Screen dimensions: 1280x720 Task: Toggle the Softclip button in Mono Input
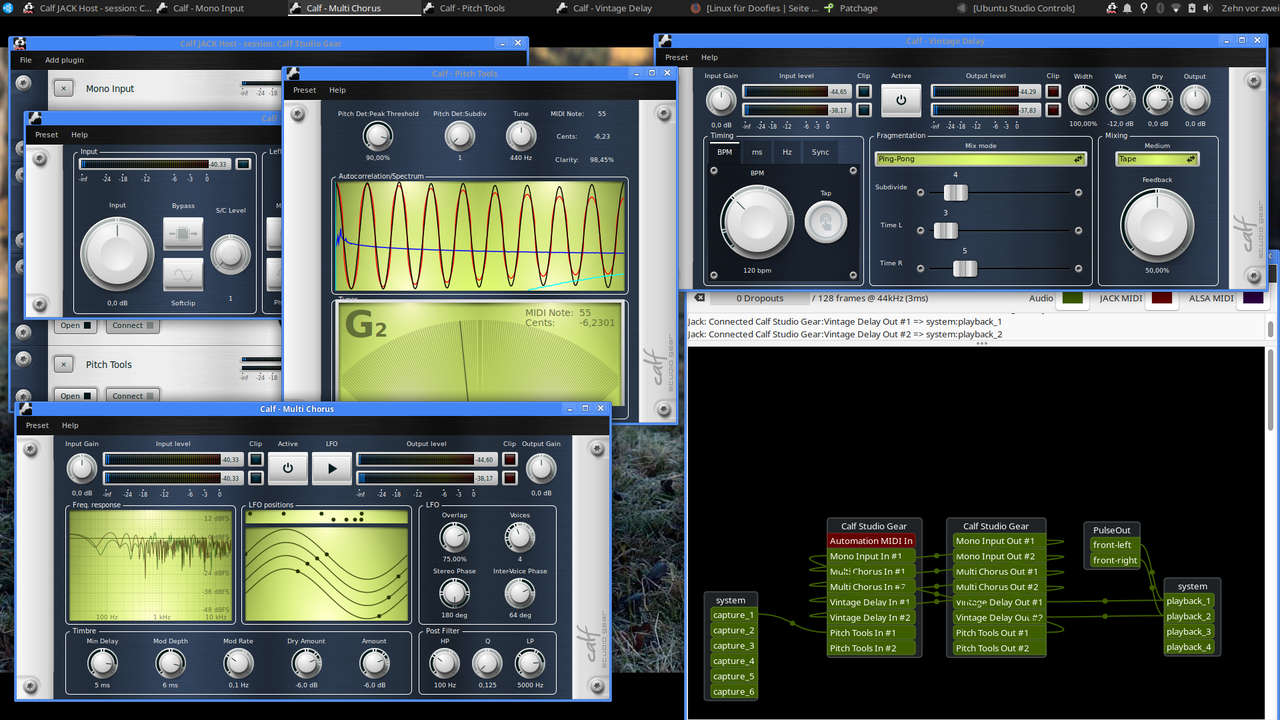coord(183,274)
